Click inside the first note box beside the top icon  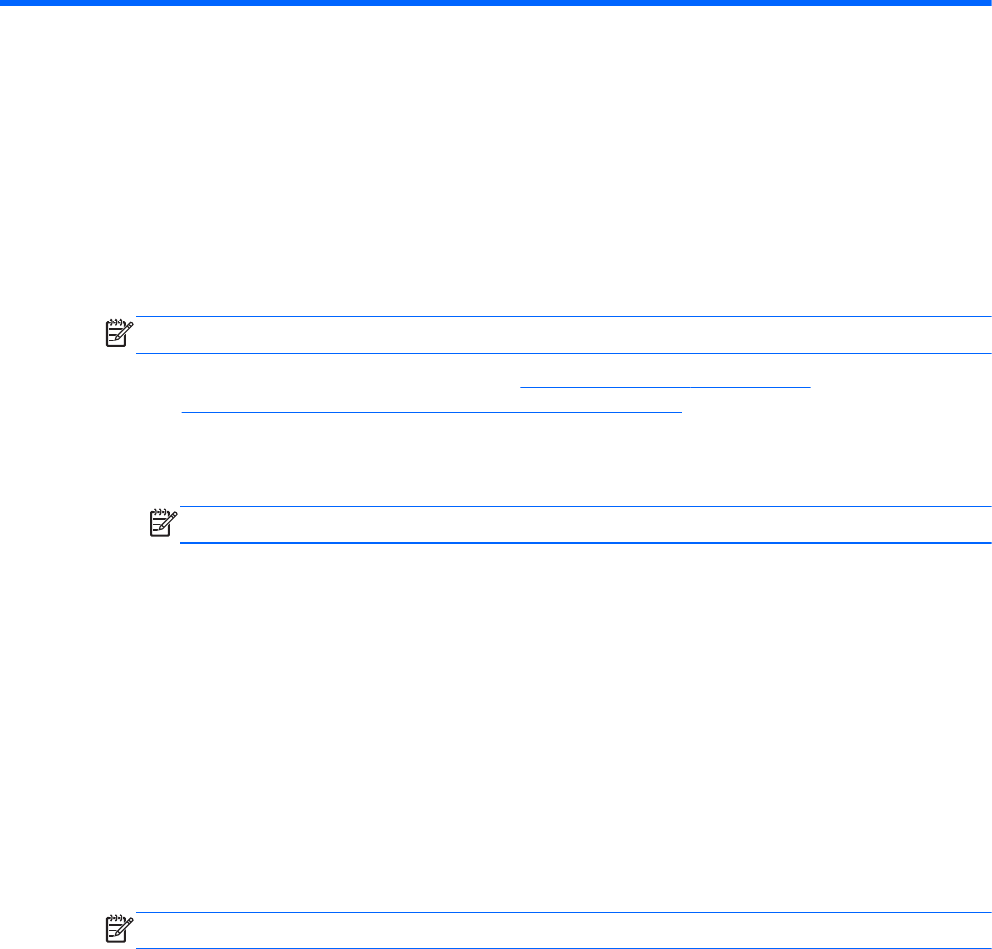pos(564,335)
